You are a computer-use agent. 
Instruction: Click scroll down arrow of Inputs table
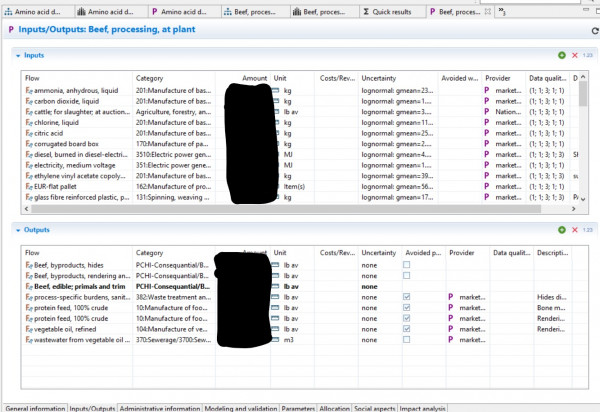(583, 199)
